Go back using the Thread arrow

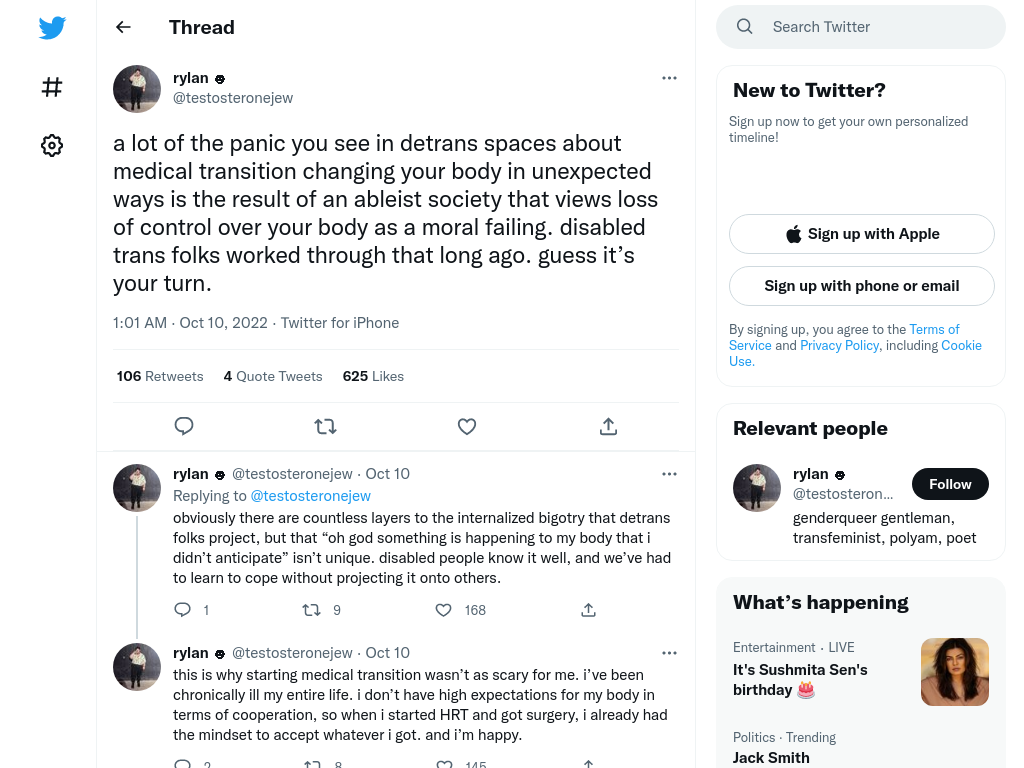coord(123,27)
